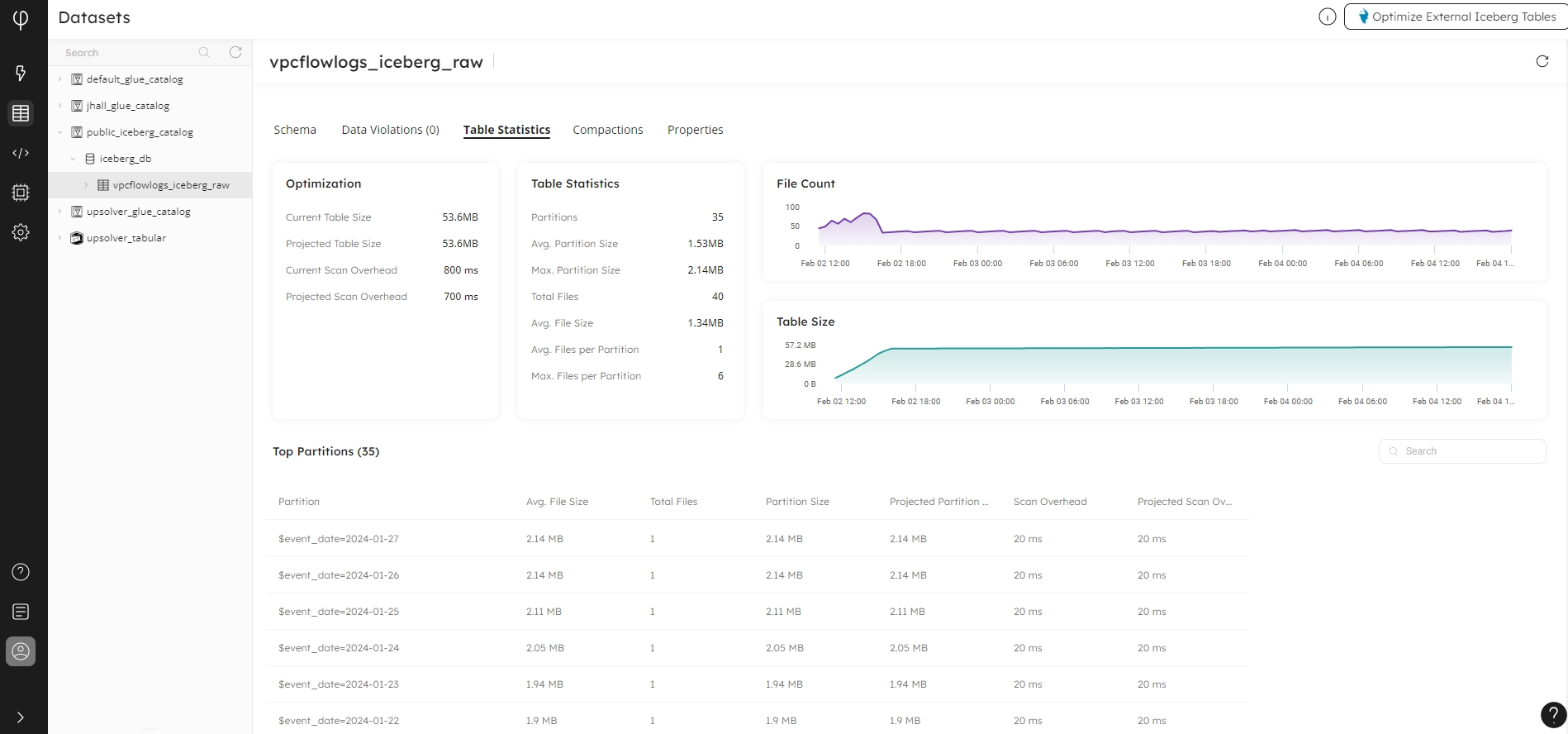
Task: Refresh the dataset tree list
Action: point(235,52)
